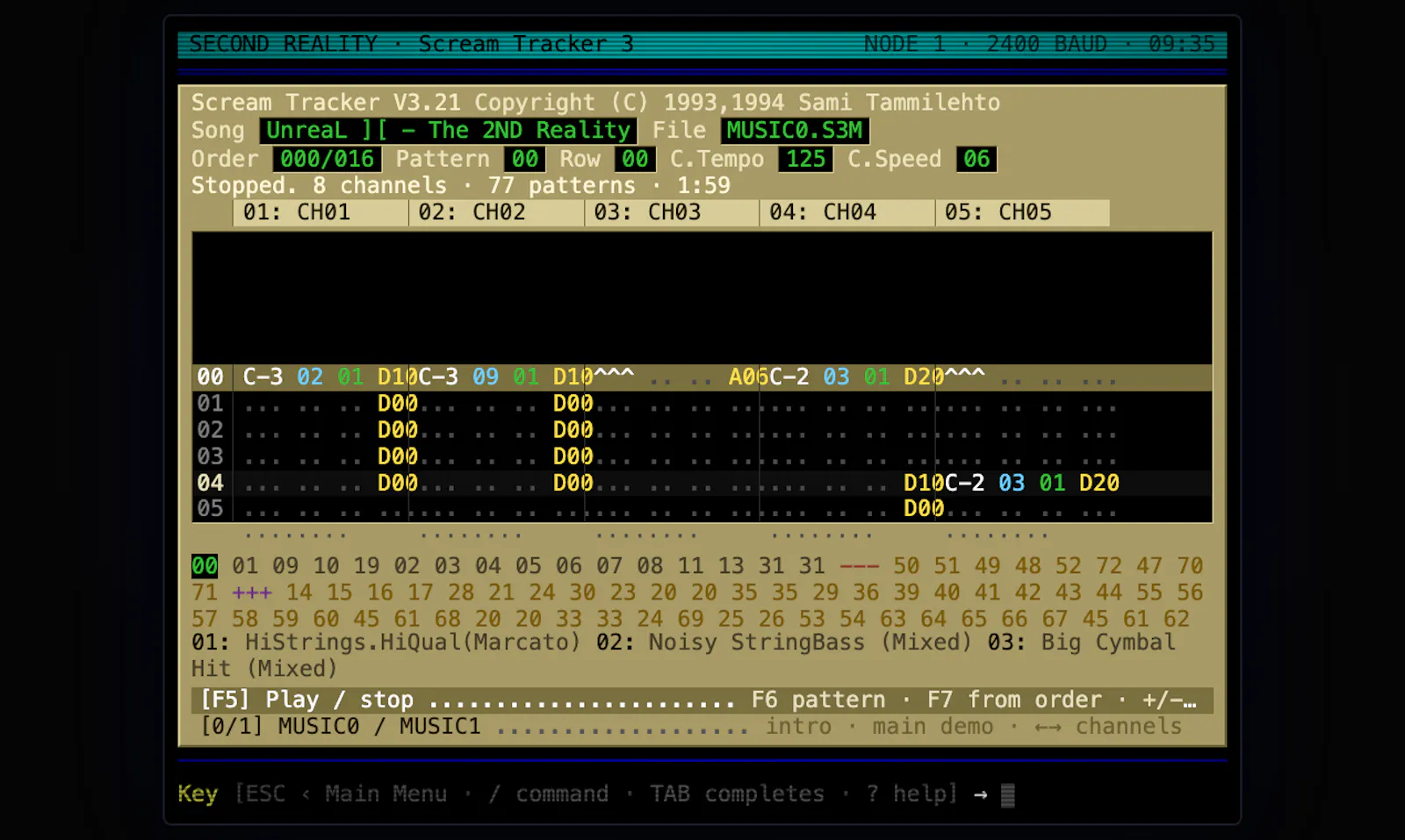Click instrument 02: Noisy StringBass (Mixed)
This screenshot has height=840, width=1405.
(784, 643)
